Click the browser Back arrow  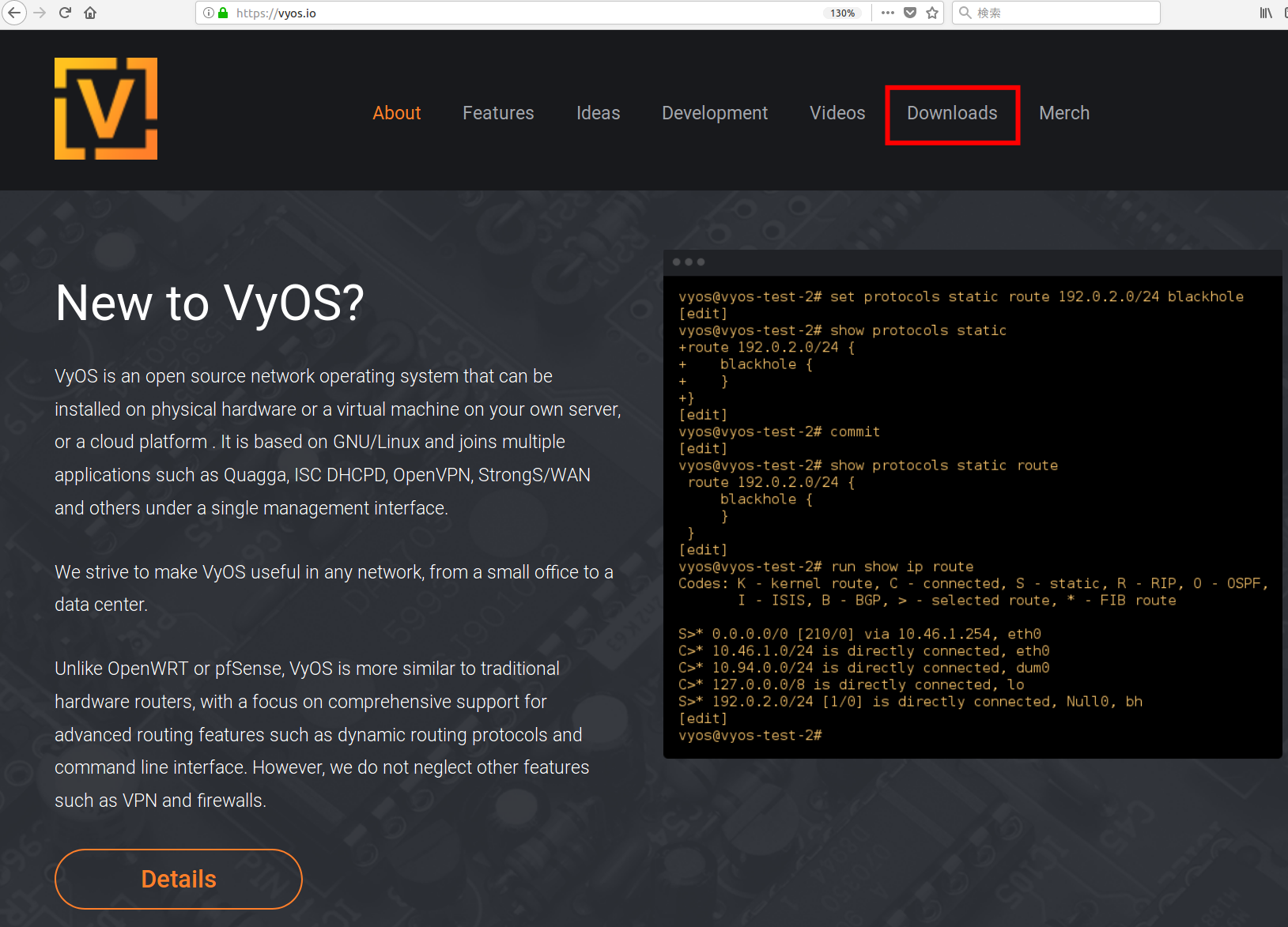coord(14,13)
